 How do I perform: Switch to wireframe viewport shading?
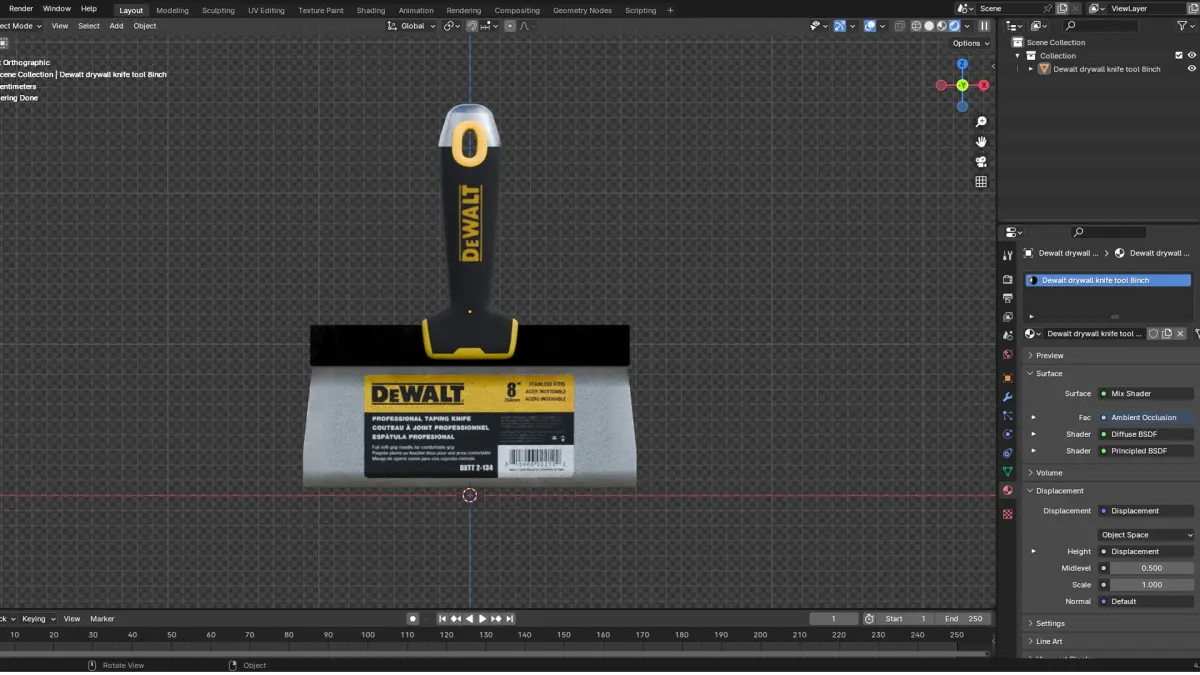[x=916, y=26]
